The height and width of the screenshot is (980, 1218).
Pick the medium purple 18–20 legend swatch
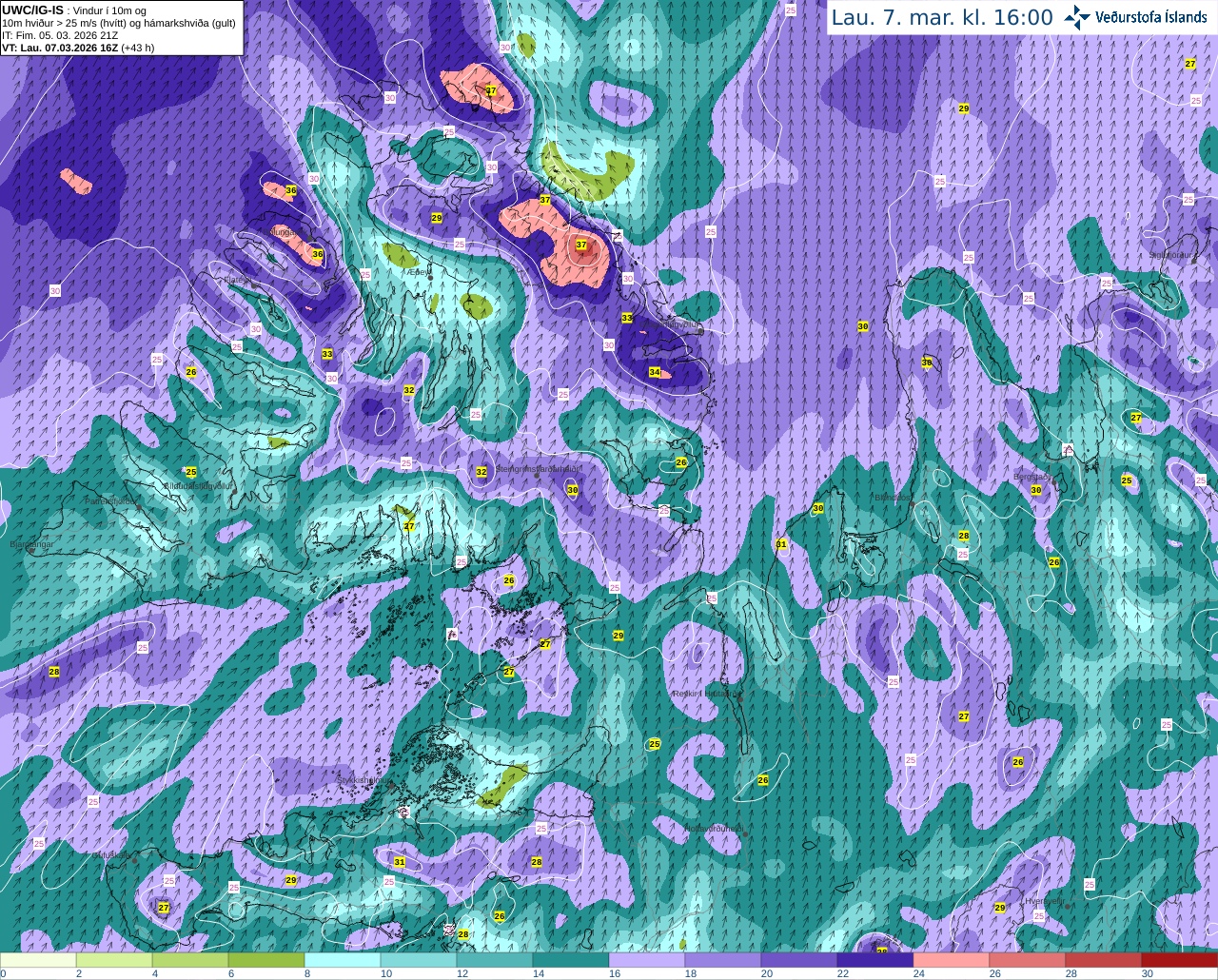click(x=723, y=960)
